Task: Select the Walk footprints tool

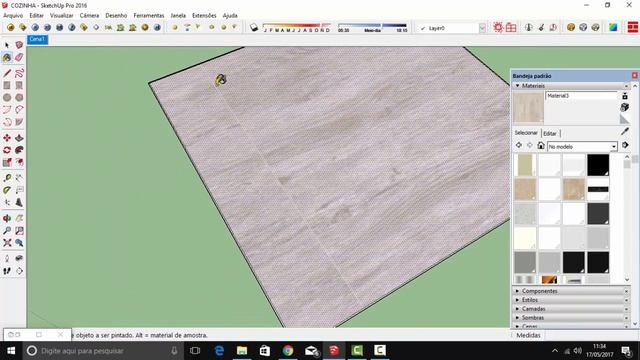Action: pos(7,271)
